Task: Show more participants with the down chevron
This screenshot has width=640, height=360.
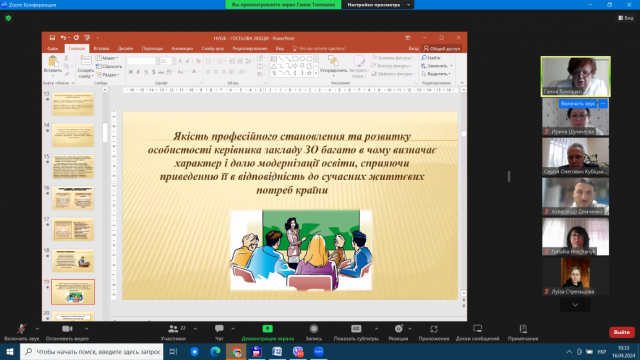Action: (x=575, y=305)
